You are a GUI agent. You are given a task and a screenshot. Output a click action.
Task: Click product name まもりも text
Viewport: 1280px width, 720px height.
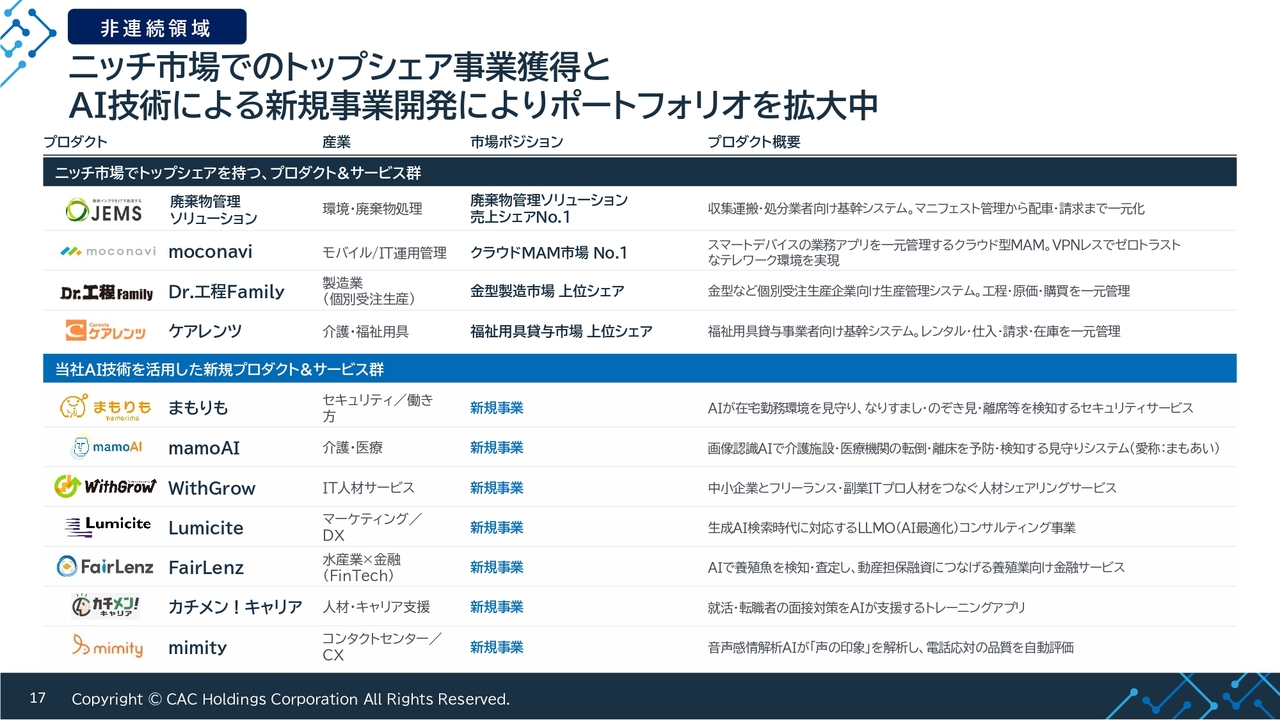tap(198, 408)
